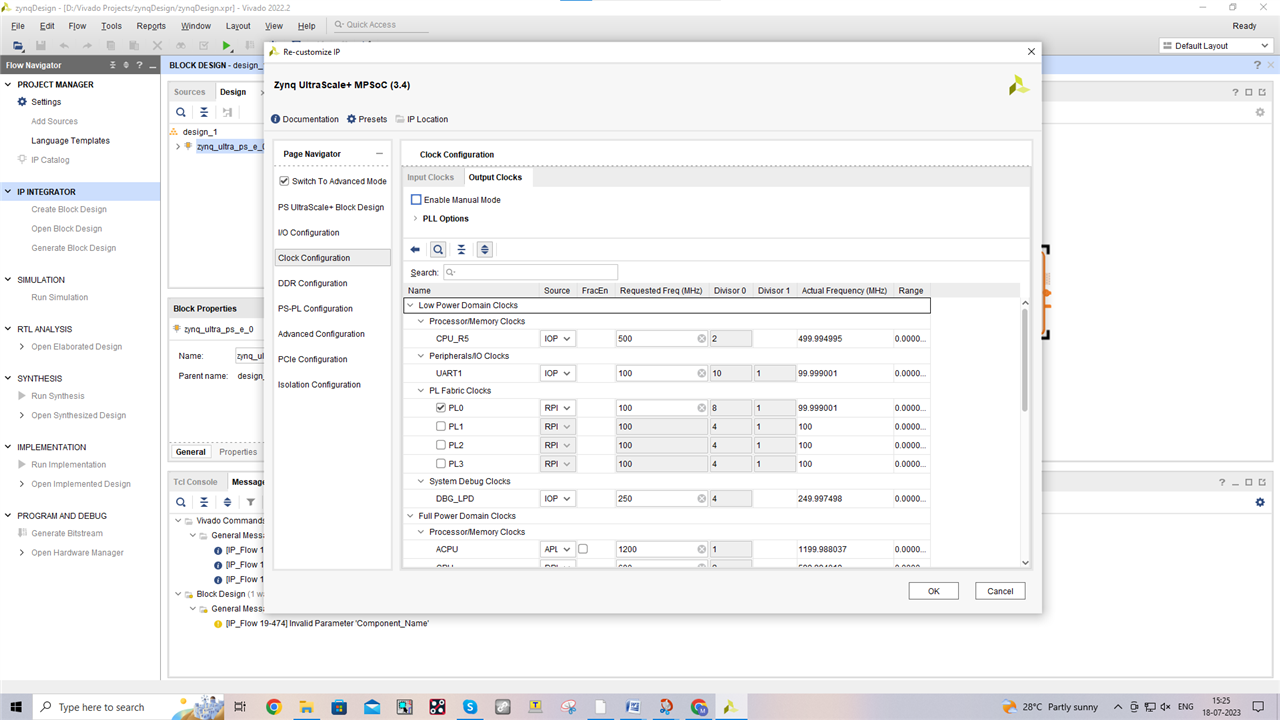Click gear icon in diagram panel header
1280x720 pixels.
[x=1260, y=112]
